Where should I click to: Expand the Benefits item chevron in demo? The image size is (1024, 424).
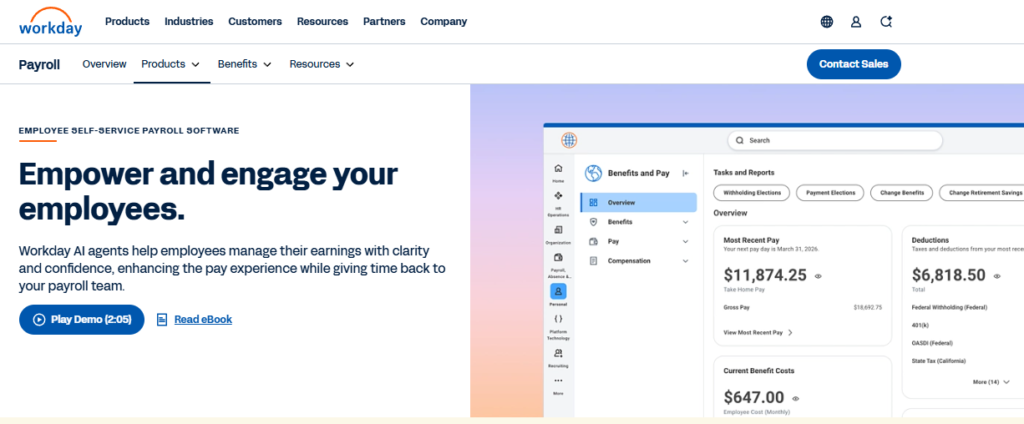click(x=685, y=222)
